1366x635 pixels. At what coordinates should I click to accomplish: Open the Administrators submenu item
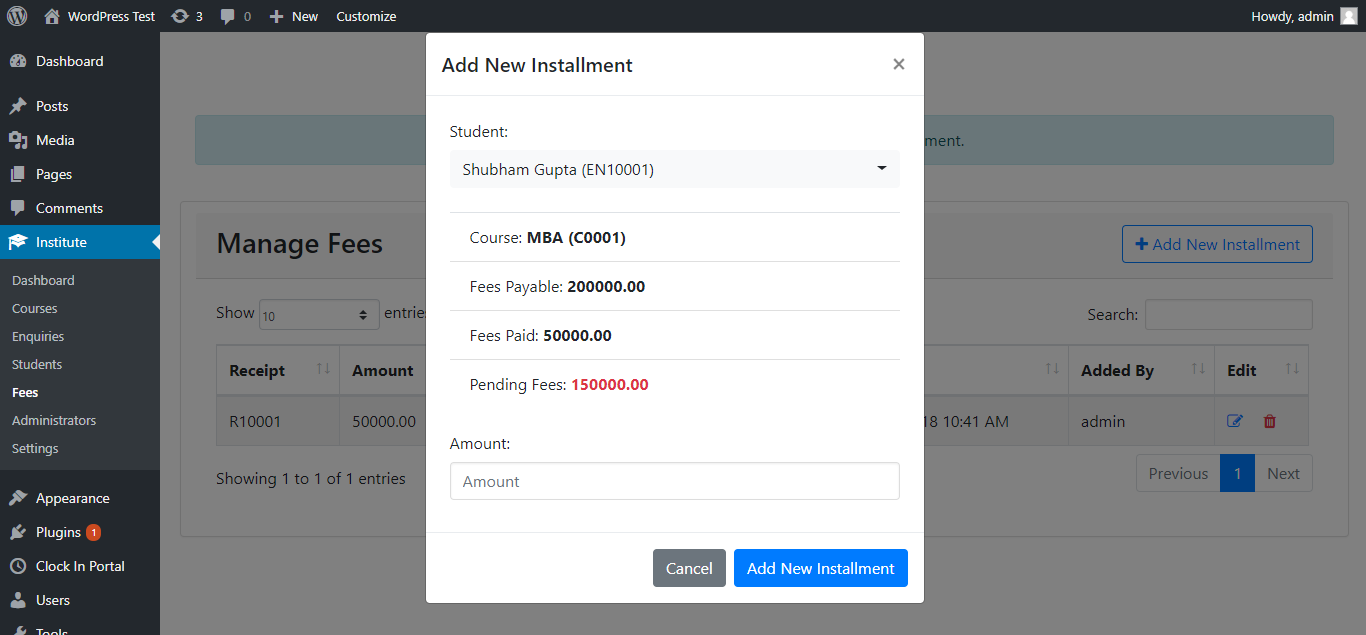(54, 420)
